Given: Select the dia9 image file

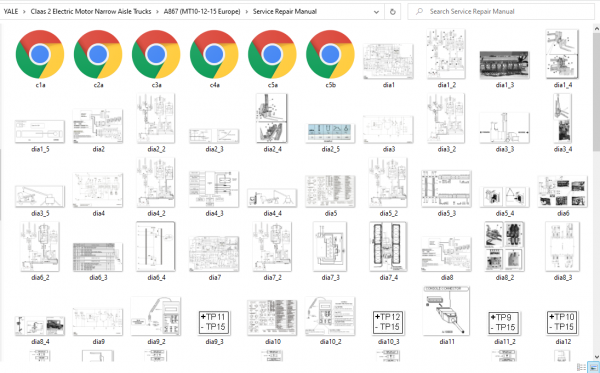Looking at the screenshot, I should coord(98,322).
